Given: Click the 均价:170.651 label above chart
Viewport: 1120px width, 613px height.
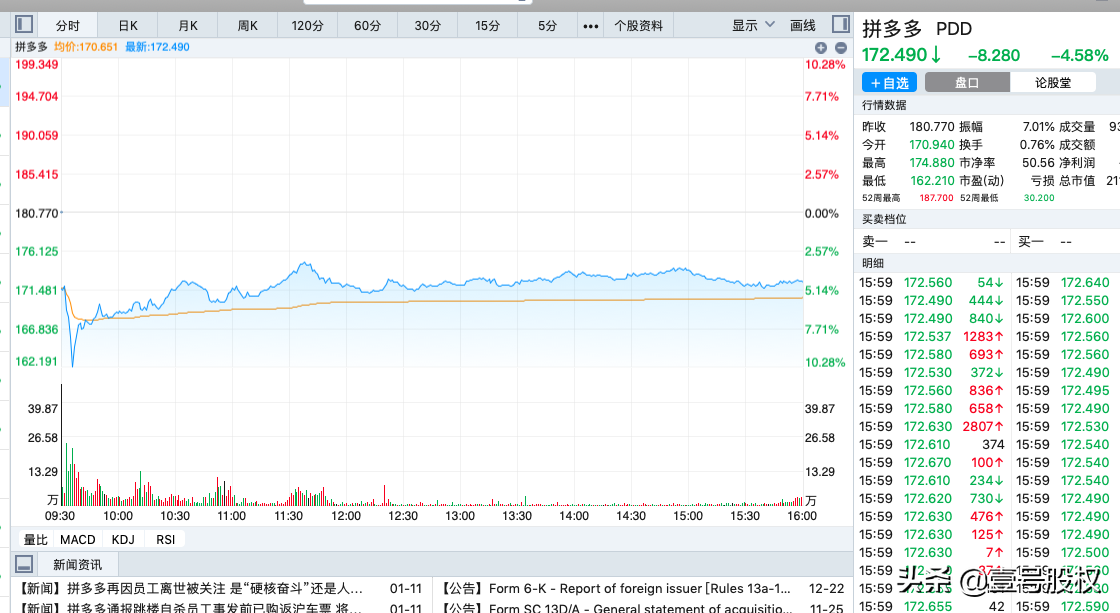Looking at the screenshot, I should pyautogui.click(x=86, y=47).
